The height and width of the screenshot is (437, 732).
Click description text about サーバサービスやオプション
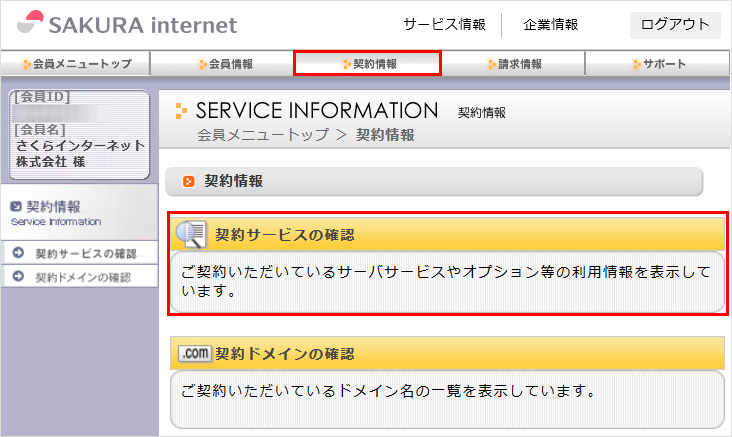446,281
